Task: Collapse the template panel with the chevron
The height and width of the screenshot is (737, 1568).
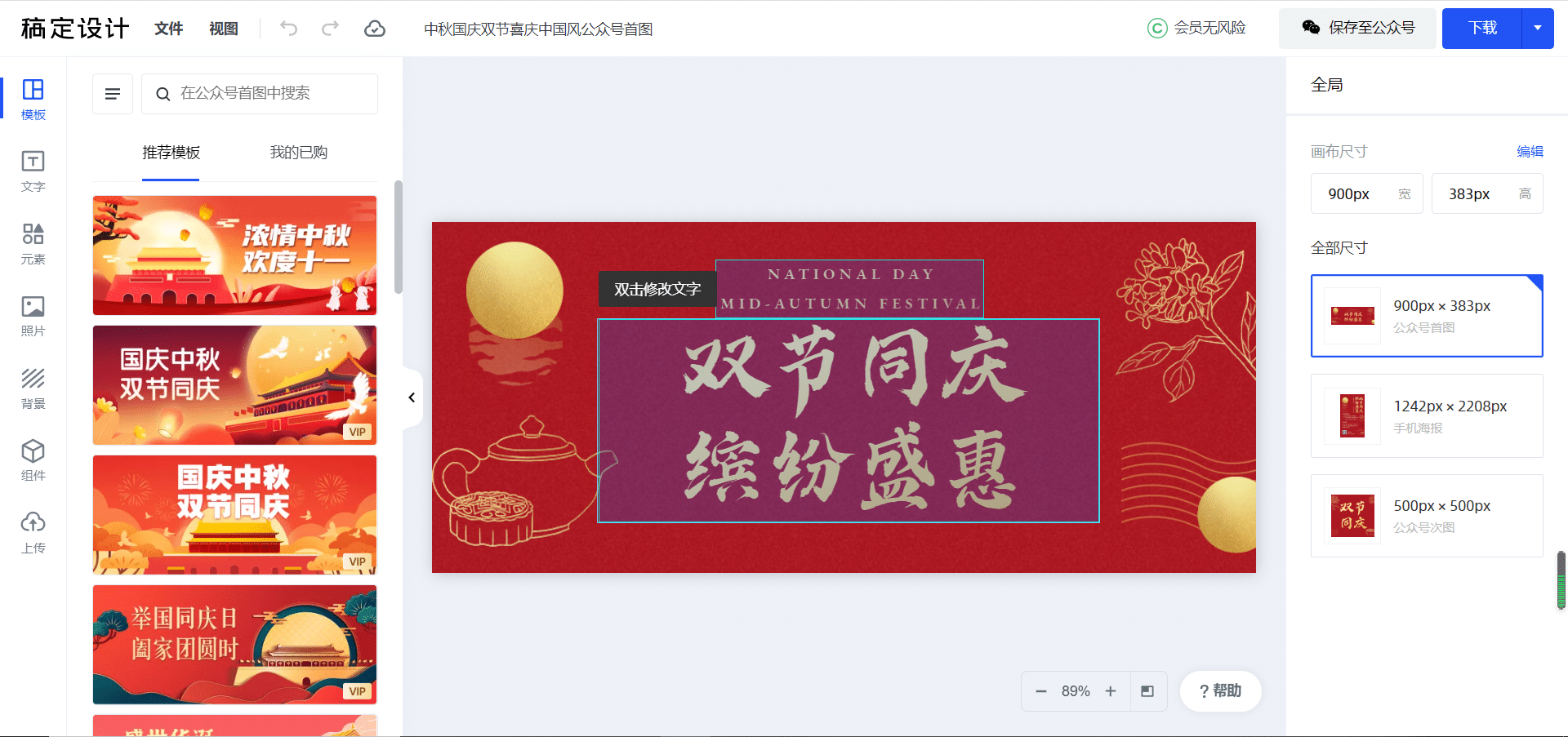Action: [x=412, y=397]
